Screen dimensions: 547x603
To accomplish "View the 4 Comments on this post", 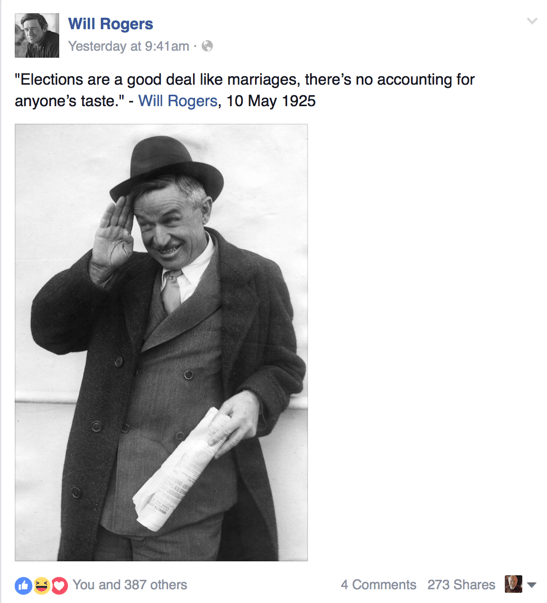I will click(379, 585).
